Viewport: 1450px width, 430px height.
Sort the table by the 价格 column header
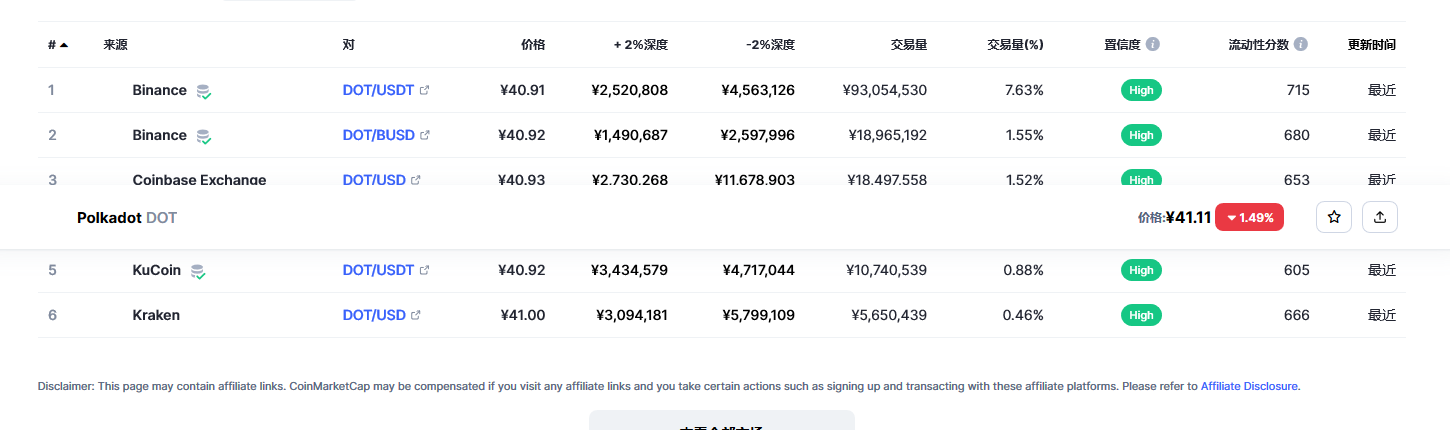pos(533,45)
